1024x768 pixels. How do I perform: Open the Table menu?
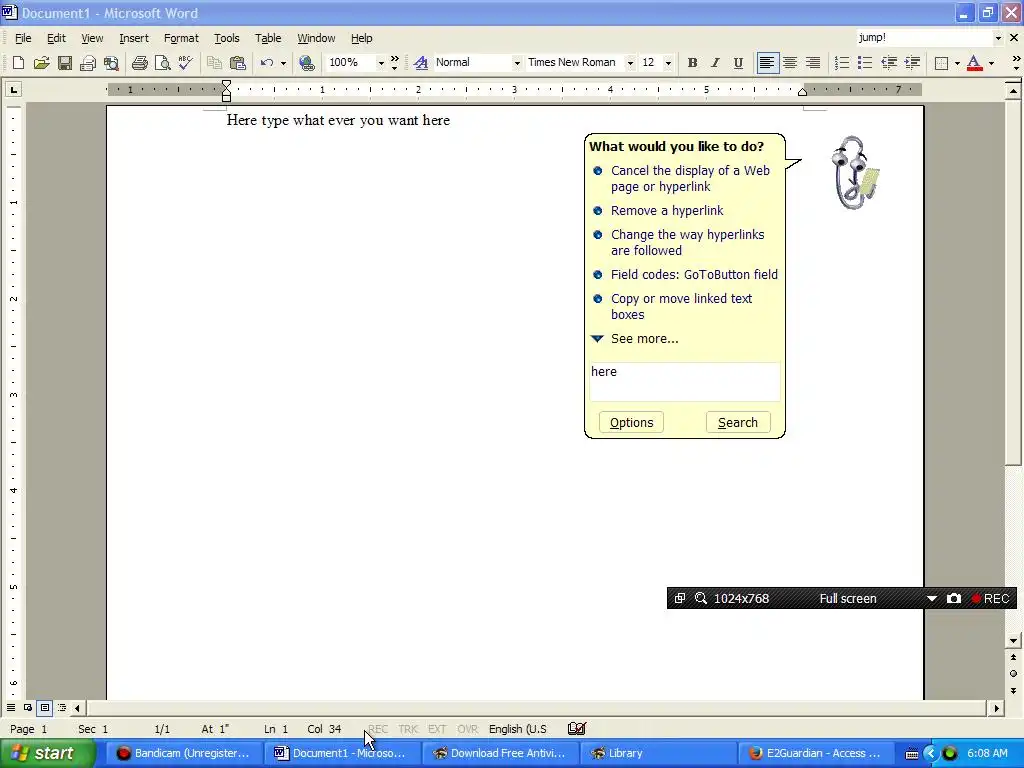pyautogui.click(x=268, y=38)
